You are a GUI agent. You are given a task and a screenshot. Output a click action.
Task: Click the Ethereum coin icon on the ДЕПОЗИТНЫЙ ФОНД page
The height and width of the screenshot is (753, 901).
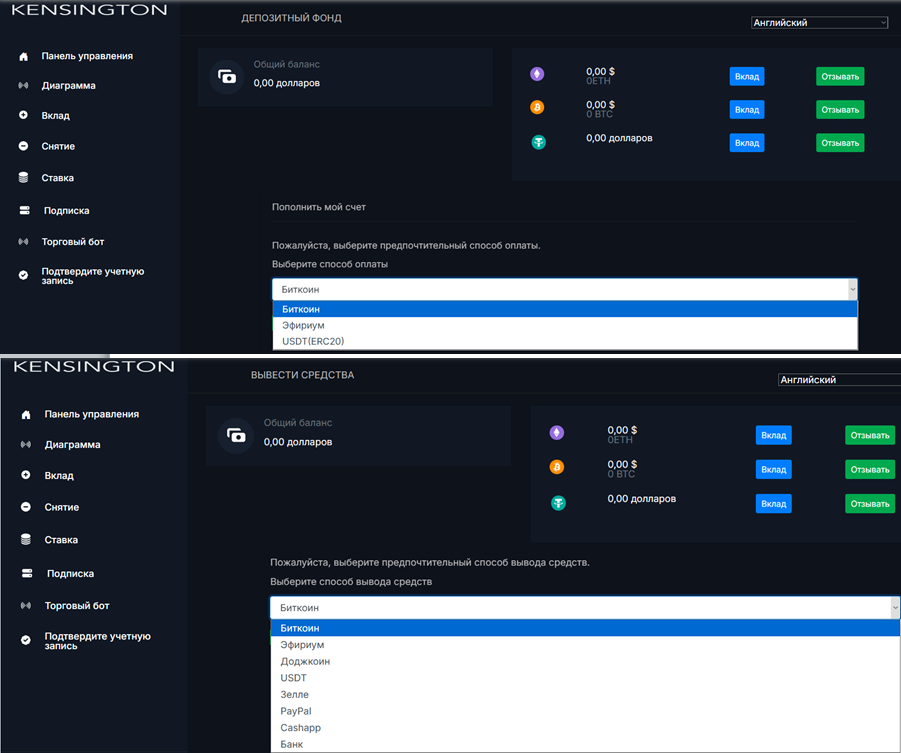click(538, 74)
